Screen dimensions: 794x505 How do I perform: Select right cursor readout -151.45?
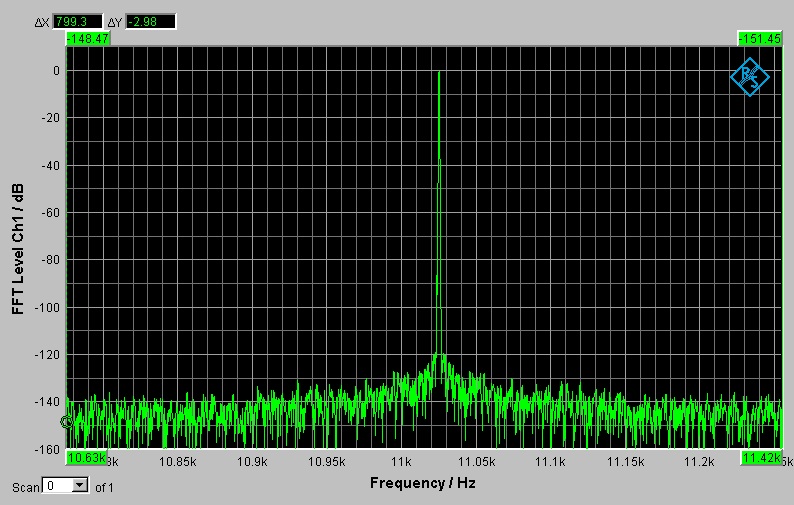click(760, 38)
